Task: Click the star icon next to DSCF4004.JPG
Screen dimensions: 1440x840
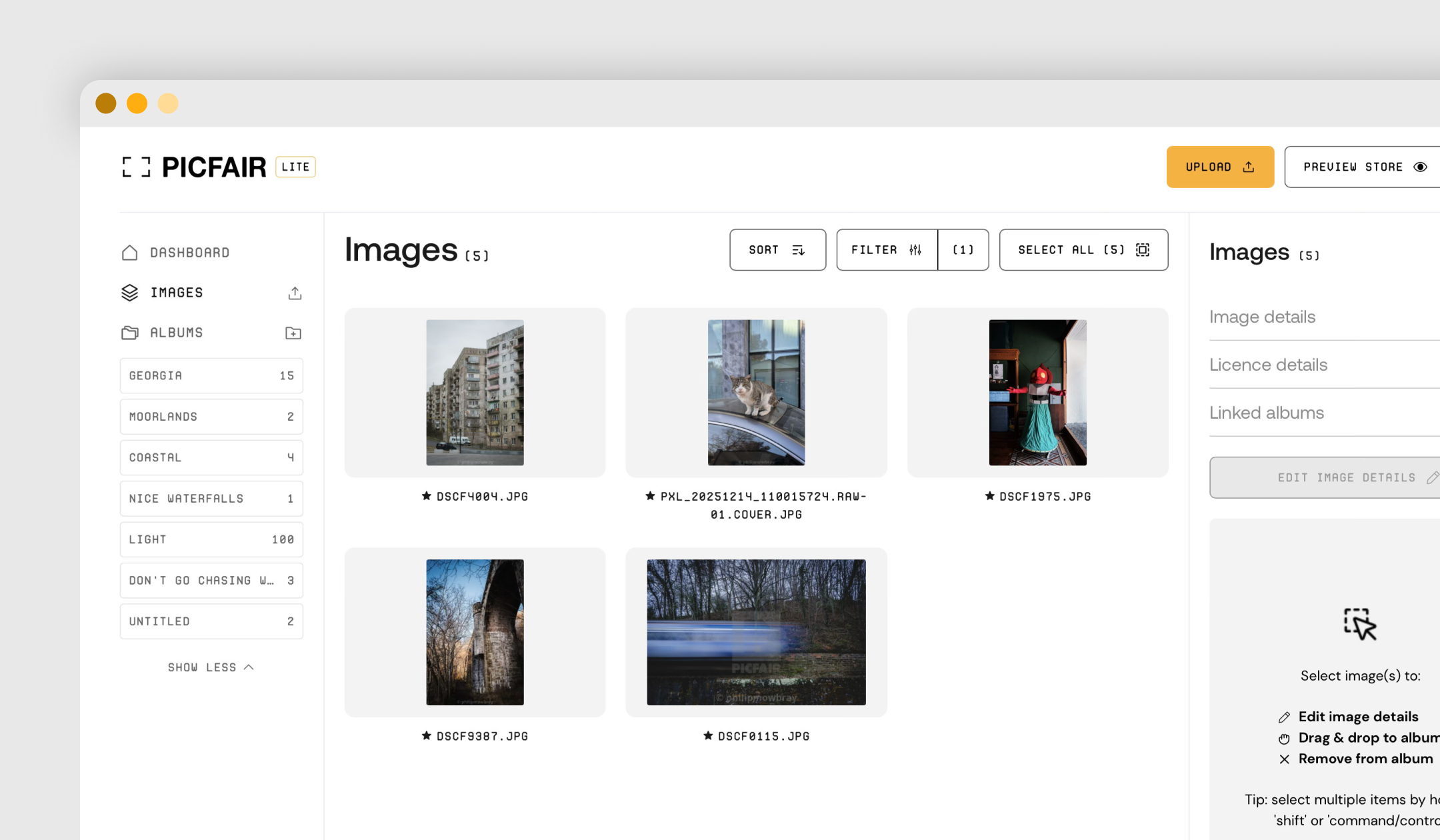Action: [427, 496]
